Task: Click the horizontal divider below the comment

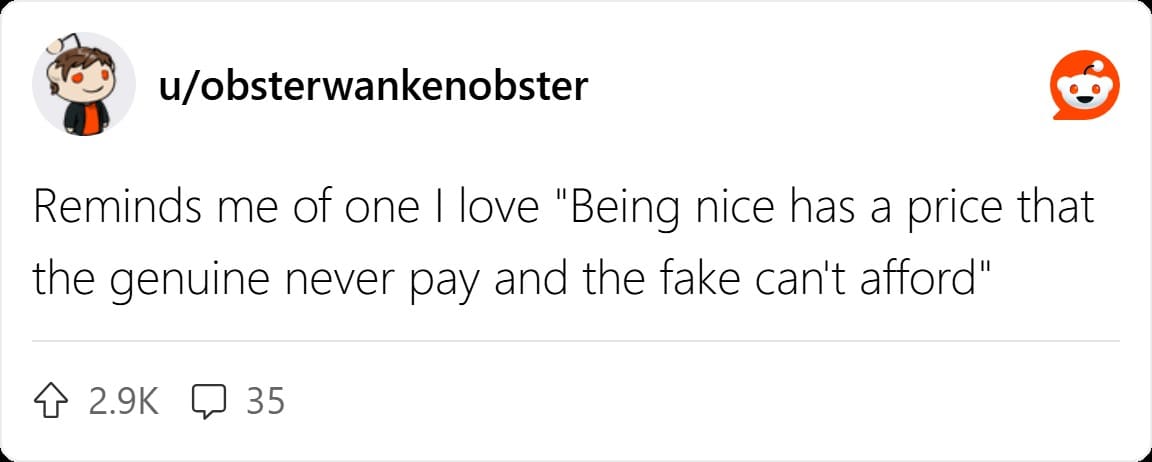Action: (x=576, y=341)
